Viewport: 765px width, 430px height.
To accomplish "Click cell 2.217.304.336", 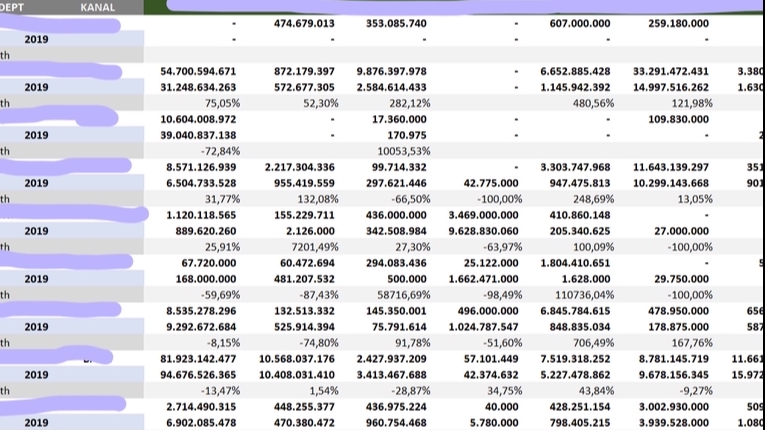I will click(x=300, y=167).
